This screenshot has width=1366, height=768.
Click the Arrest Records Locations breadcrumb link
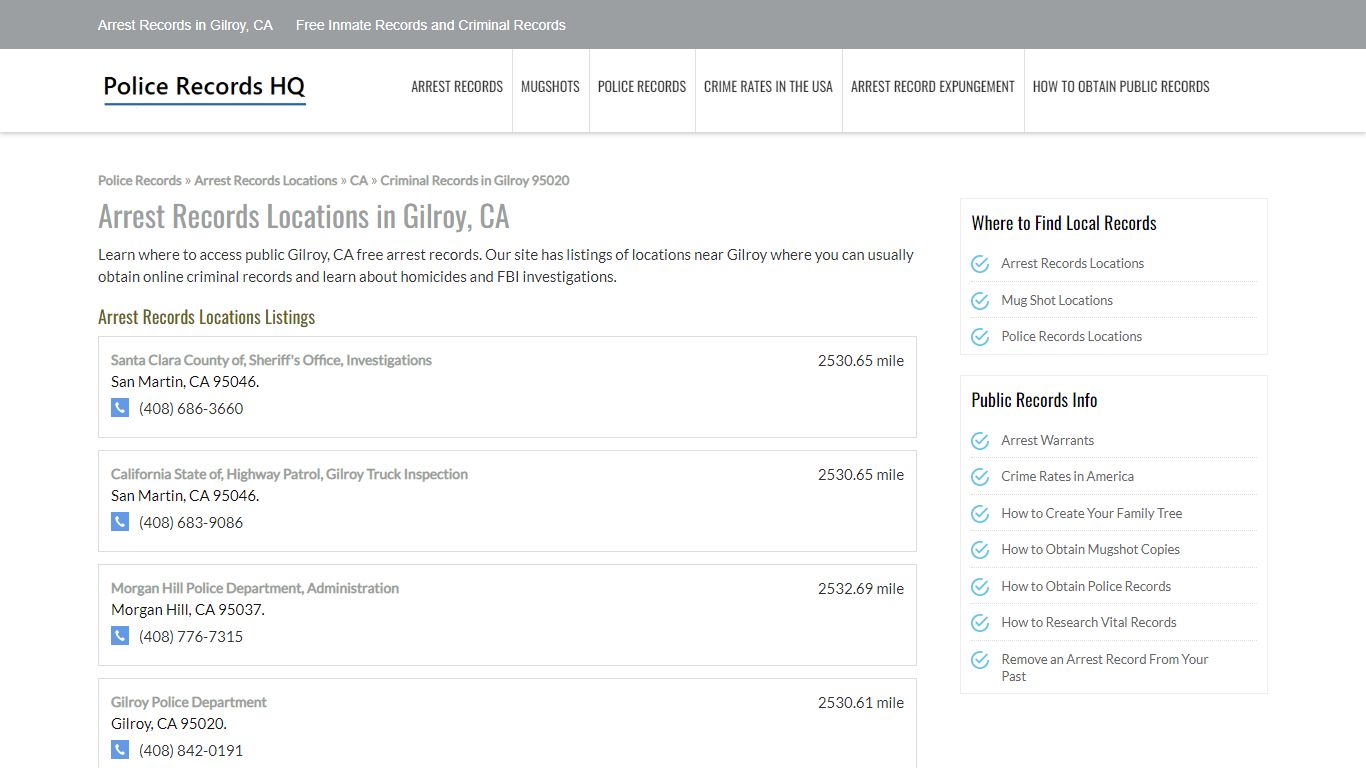(x=266, y=180)
